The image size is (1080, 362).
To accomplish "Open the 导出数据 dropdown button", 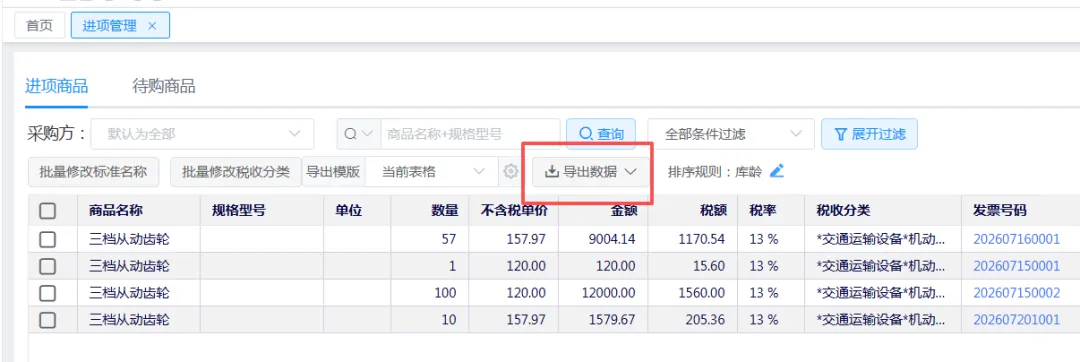I will pyautogui.click(x=591, y=172).
